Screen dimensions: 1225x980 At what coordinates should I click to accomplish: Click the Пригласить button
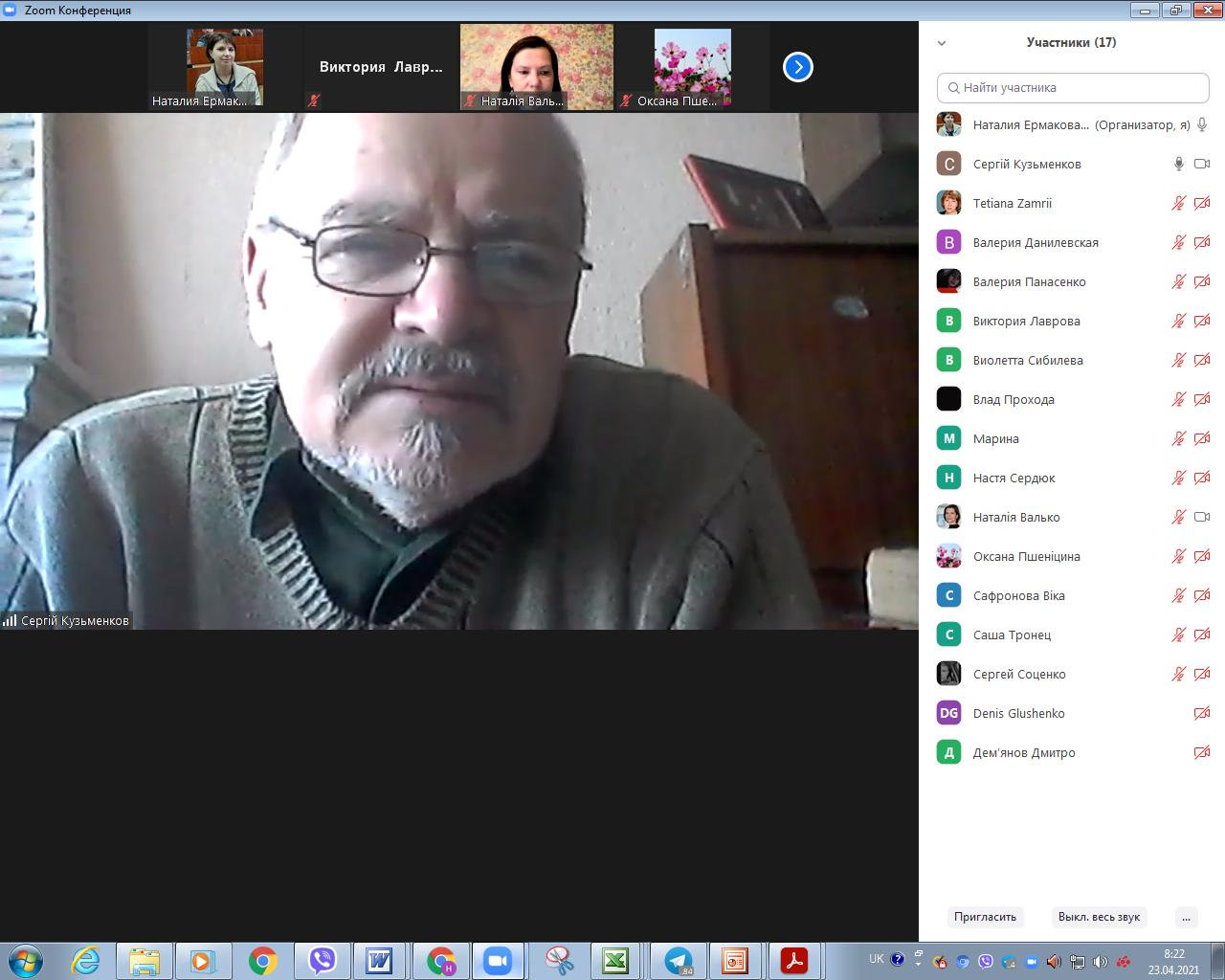[x=985, y=917]
